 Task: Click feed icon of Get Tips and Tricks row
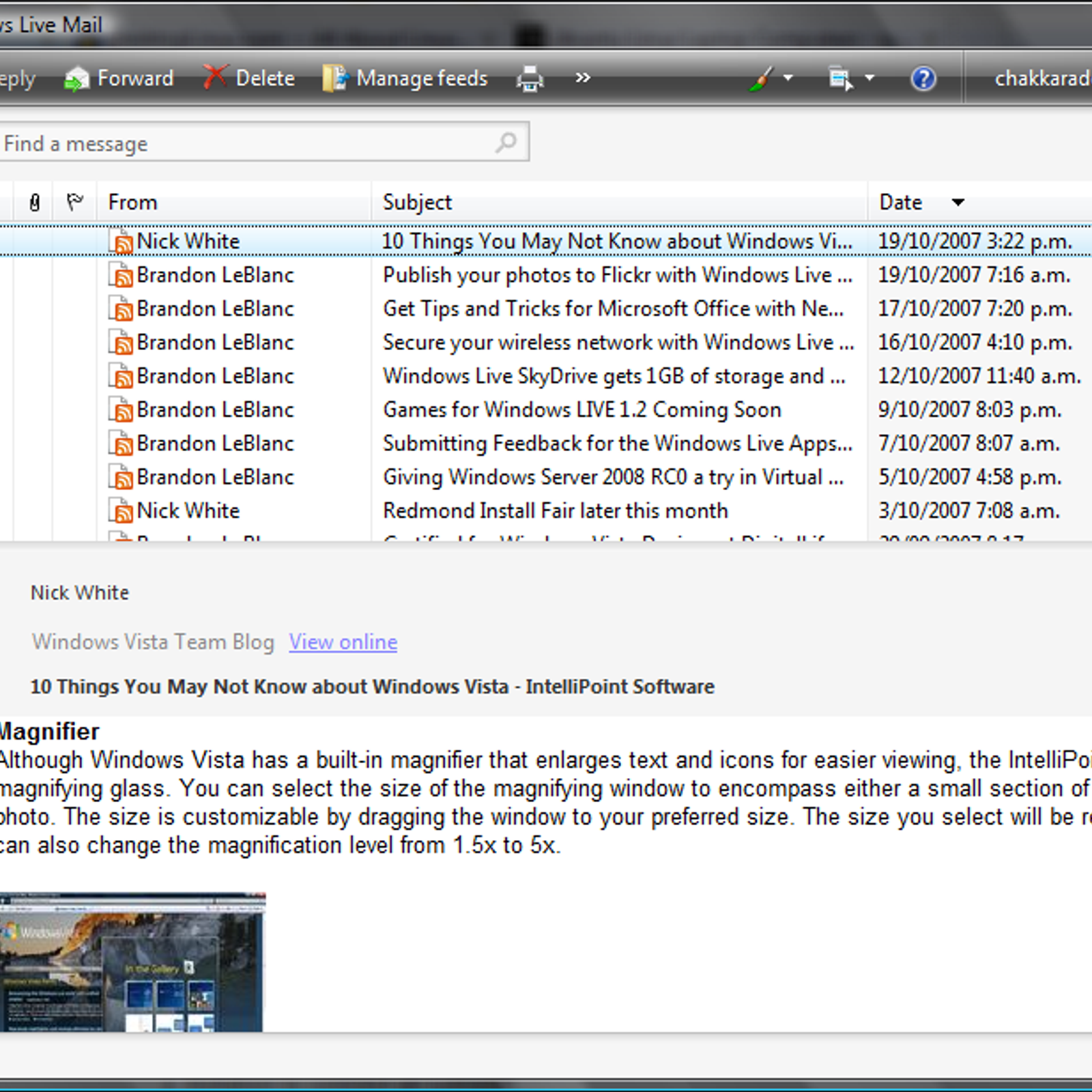pos(121,308)
